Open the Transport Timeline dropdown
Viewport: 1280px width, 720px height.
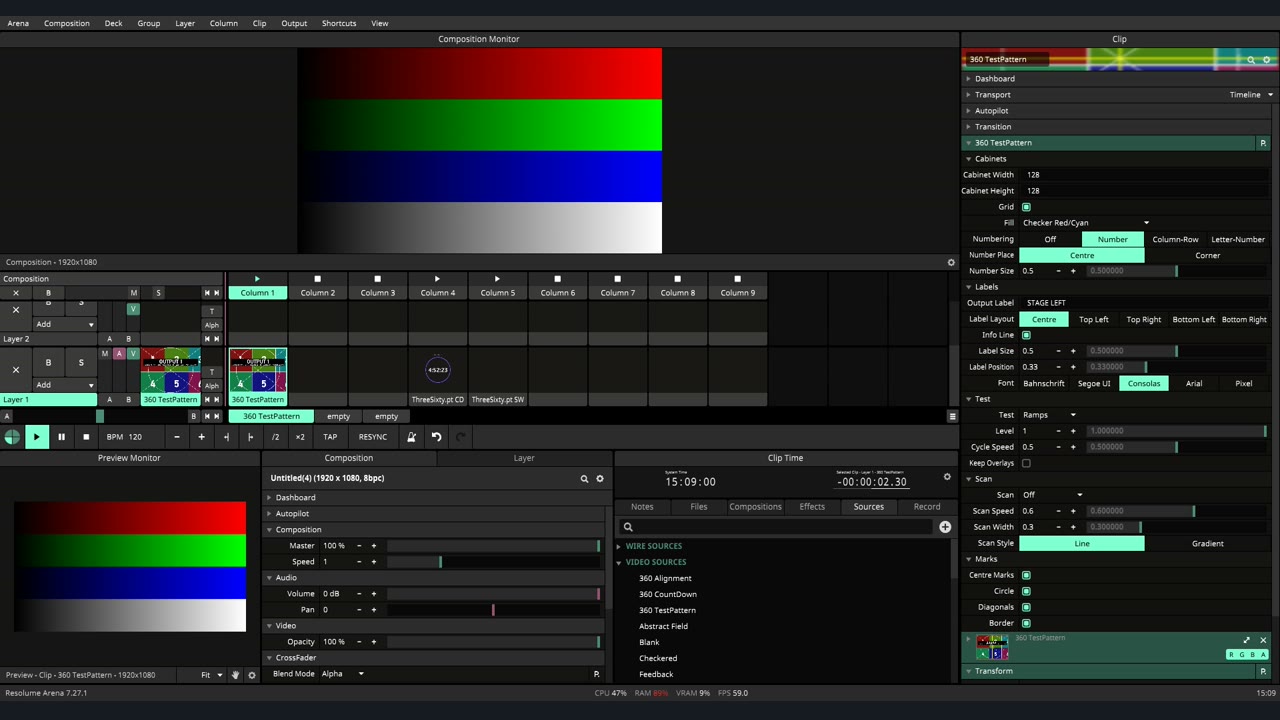click(x=1251, y=95)
